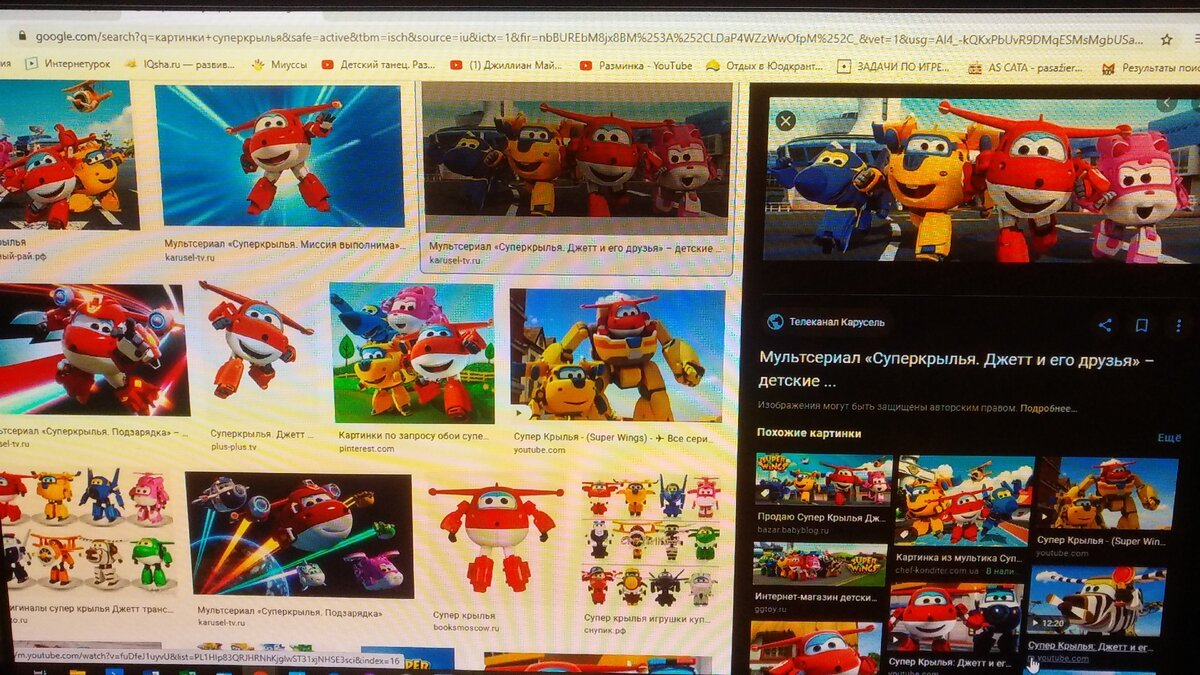This screenshot has height=675, width=1200.
Task: Open pinterest.com result Картинки по запросу обои
Action: [412, 352]
